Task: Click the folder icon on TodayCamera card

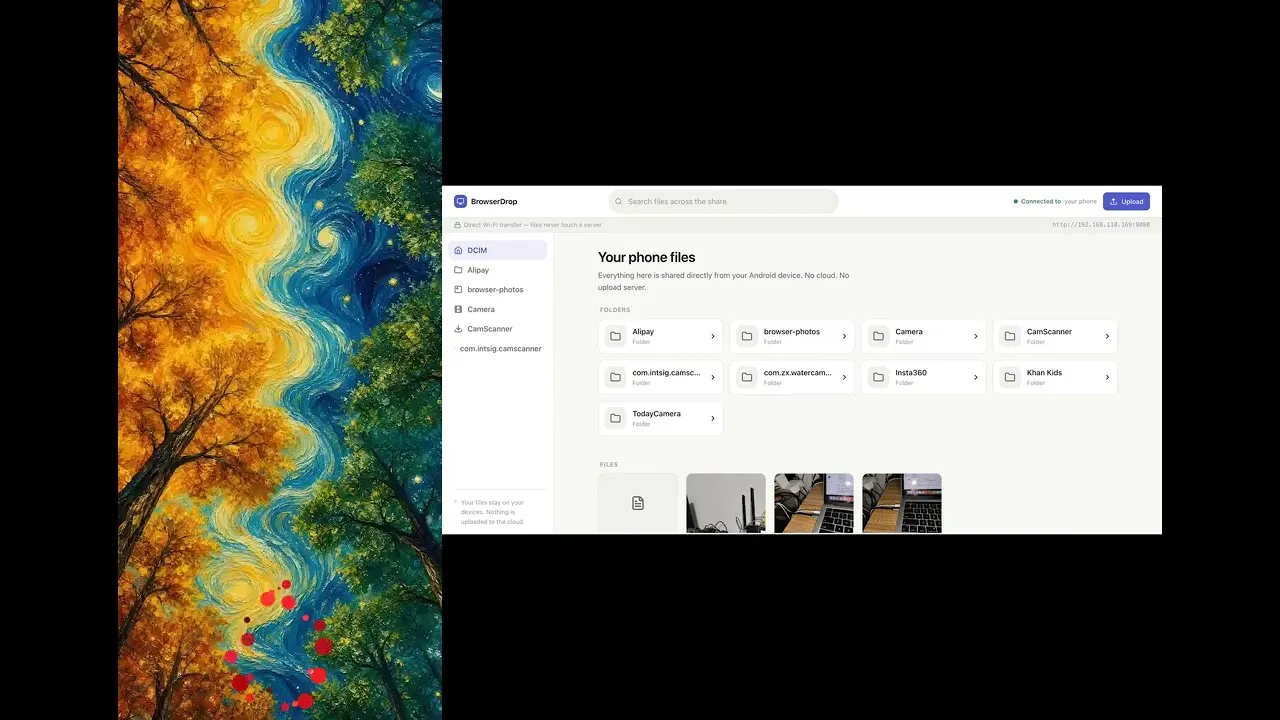Action: pyautogui.click(x=615, y=418)
